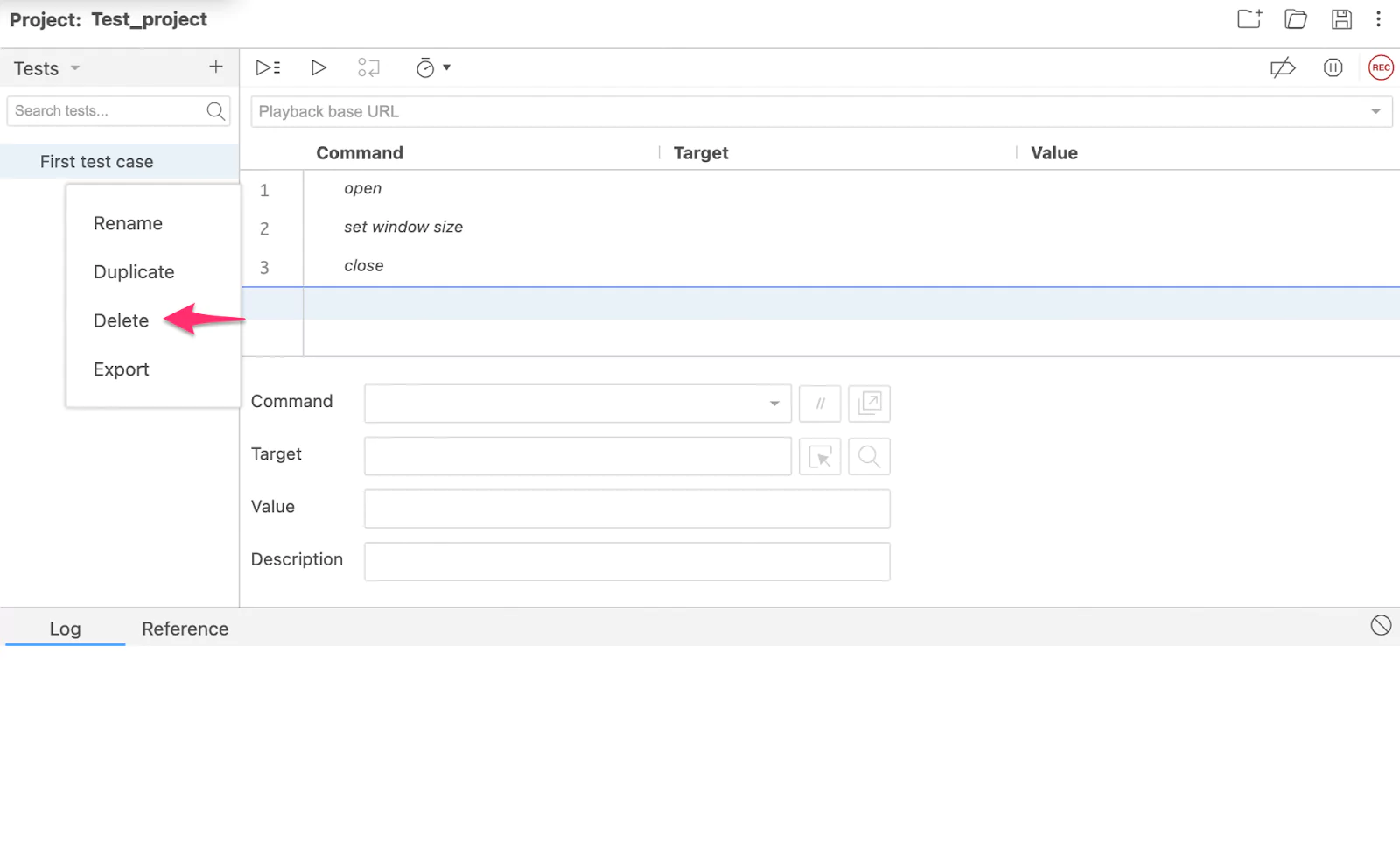Create a new project
Viewport: 1400px width, 864px height.
1249,18
